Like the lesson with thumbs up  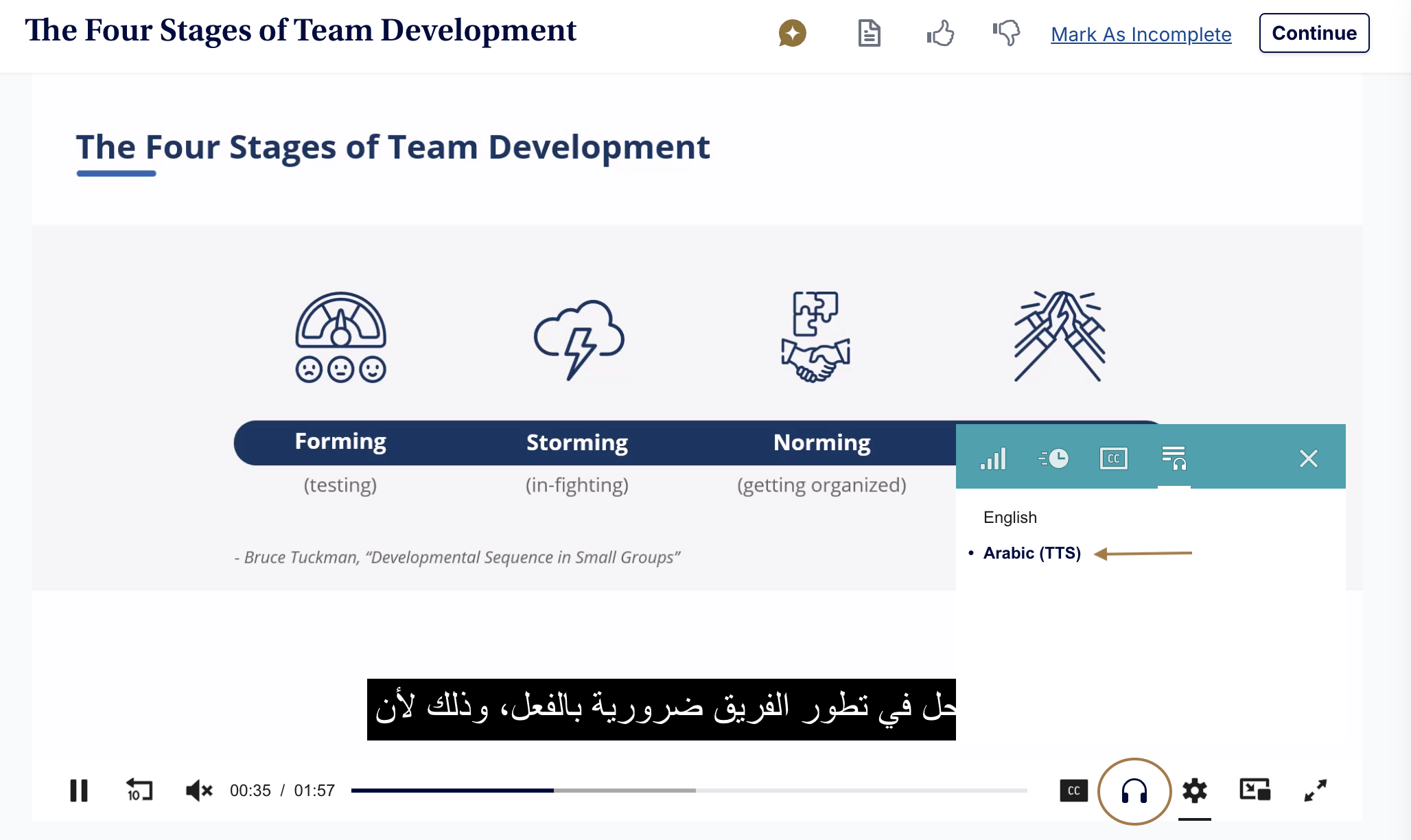click(940, 33)
